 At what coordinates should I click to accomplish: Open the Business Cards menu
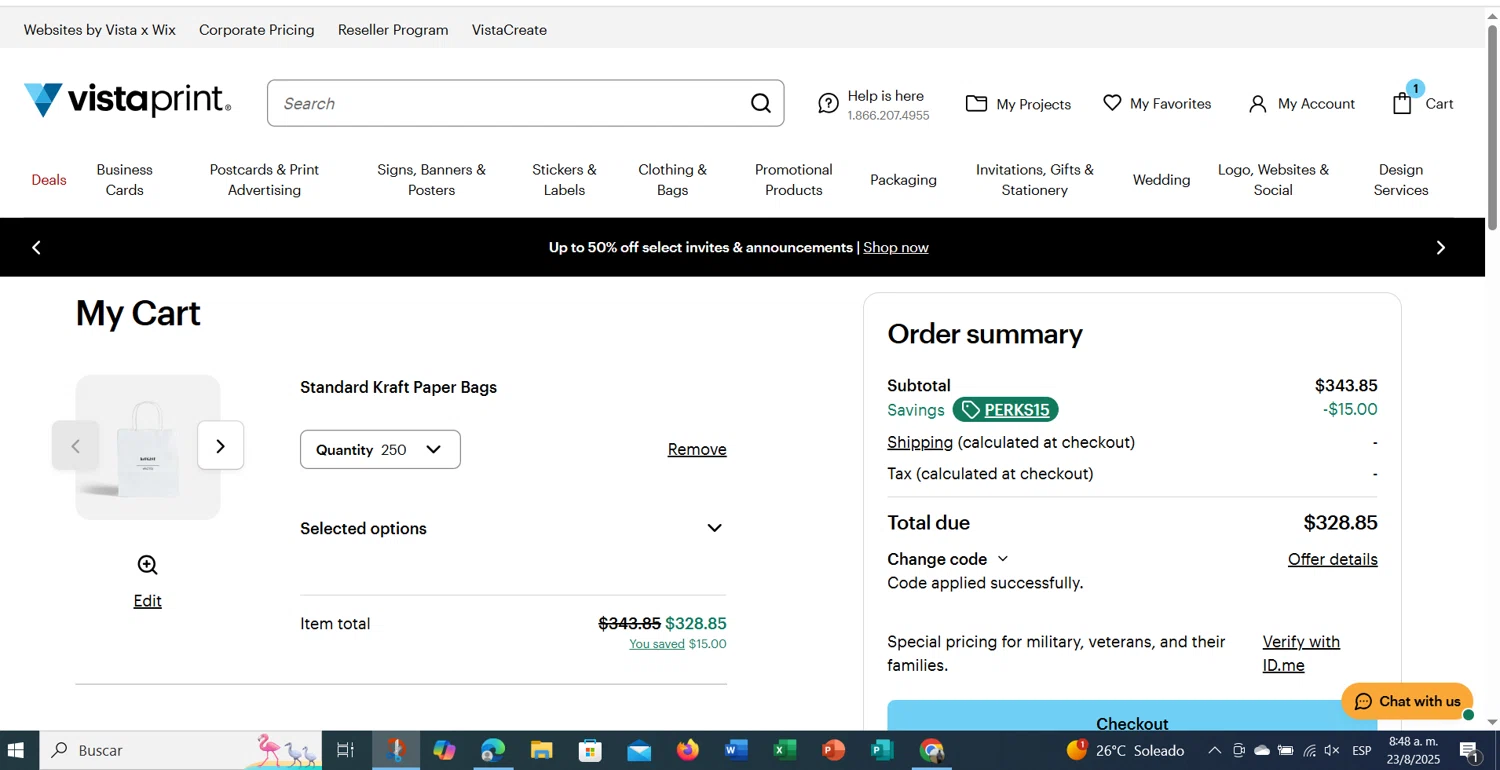tap(125, 180)
